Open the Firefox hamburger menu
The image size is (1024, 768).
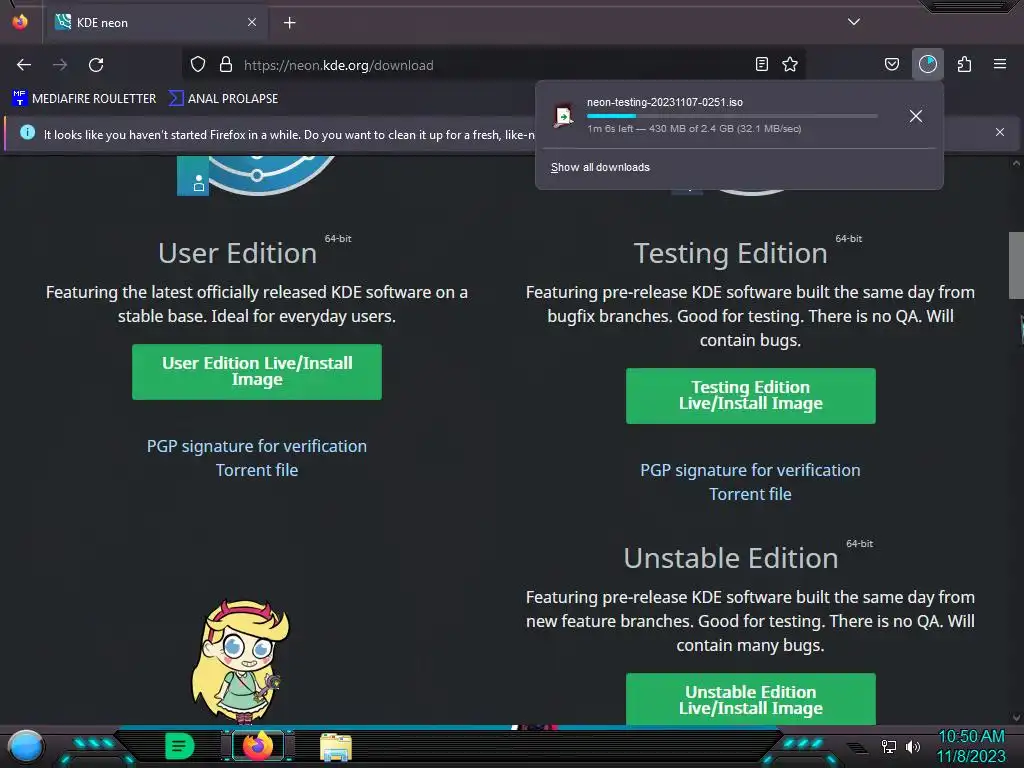[x=1000, y=65]
